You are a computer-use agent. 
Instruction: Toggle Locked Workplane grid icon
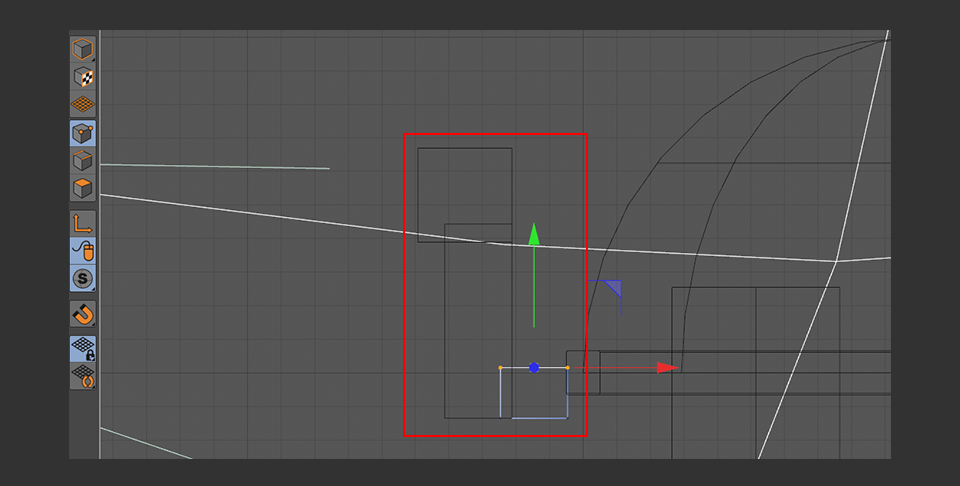[x=83, y=349]
